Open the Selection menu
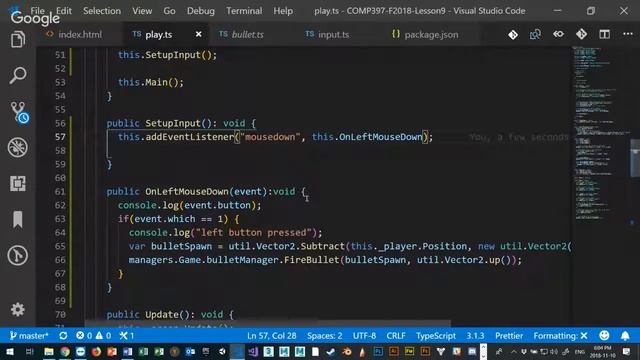 point(102,11)
